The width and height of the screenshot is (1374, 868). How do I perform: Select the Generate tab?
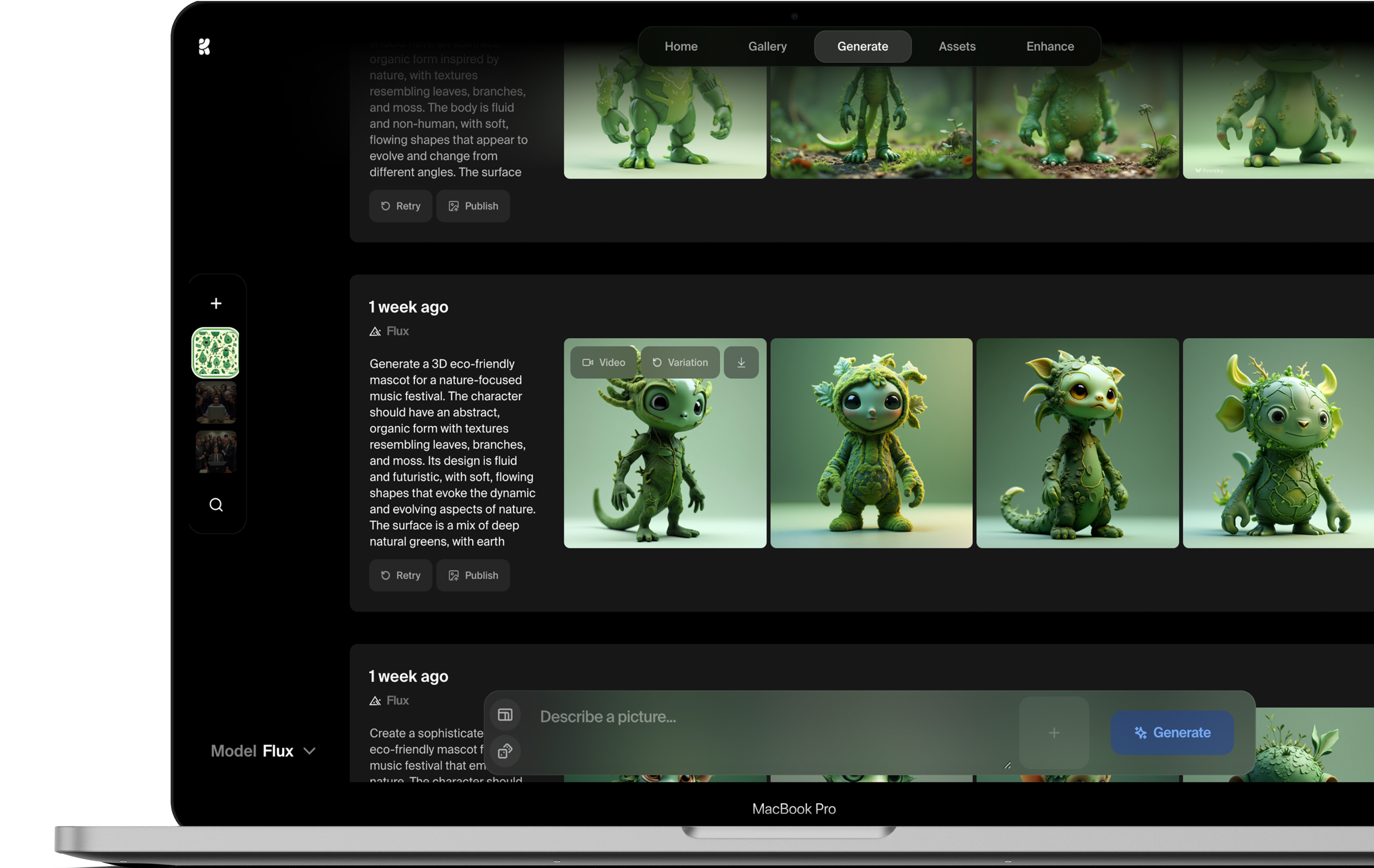coord(862,47)
